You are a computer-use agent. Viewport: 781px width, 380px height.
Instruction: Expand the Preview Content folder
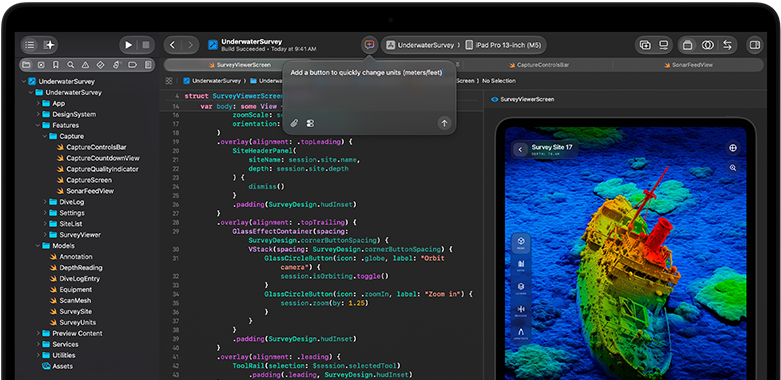tap(38, 333)
